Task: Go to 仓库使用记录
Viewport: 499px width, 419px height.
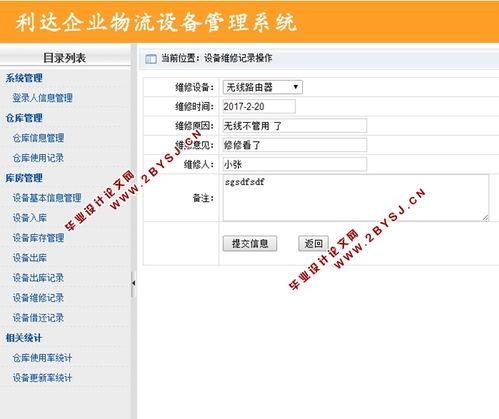Action: pyautogui.click(x=38, y=158)
